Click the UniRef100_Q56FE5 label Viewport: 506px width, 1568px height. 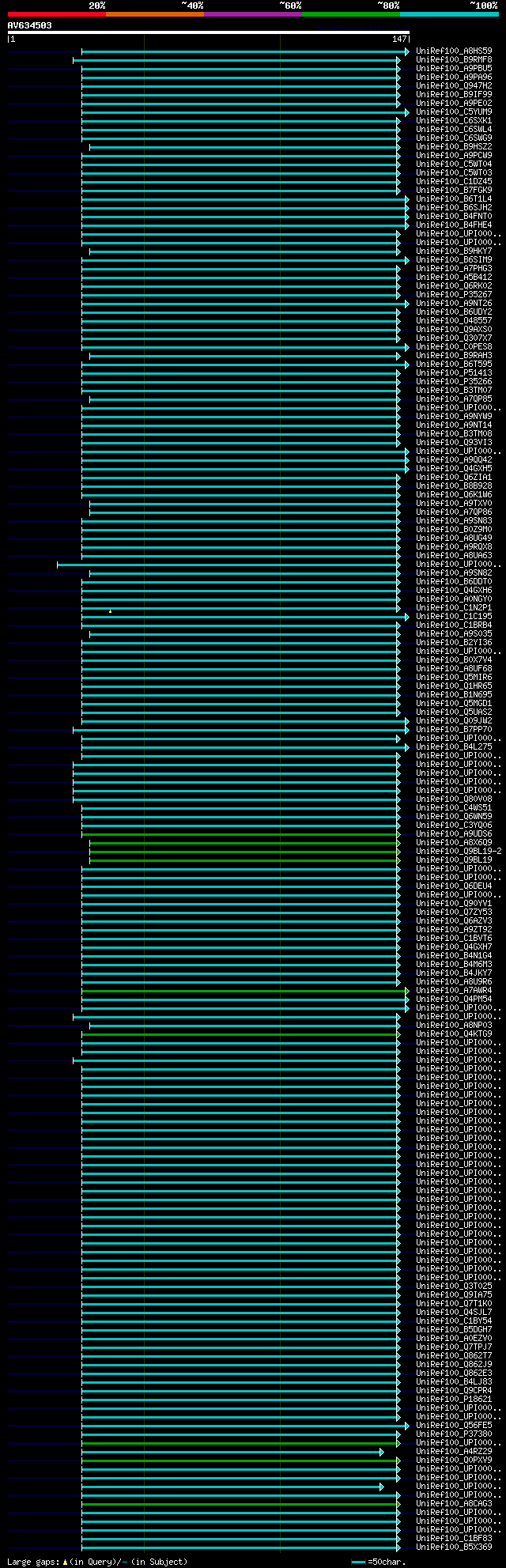454,1426
